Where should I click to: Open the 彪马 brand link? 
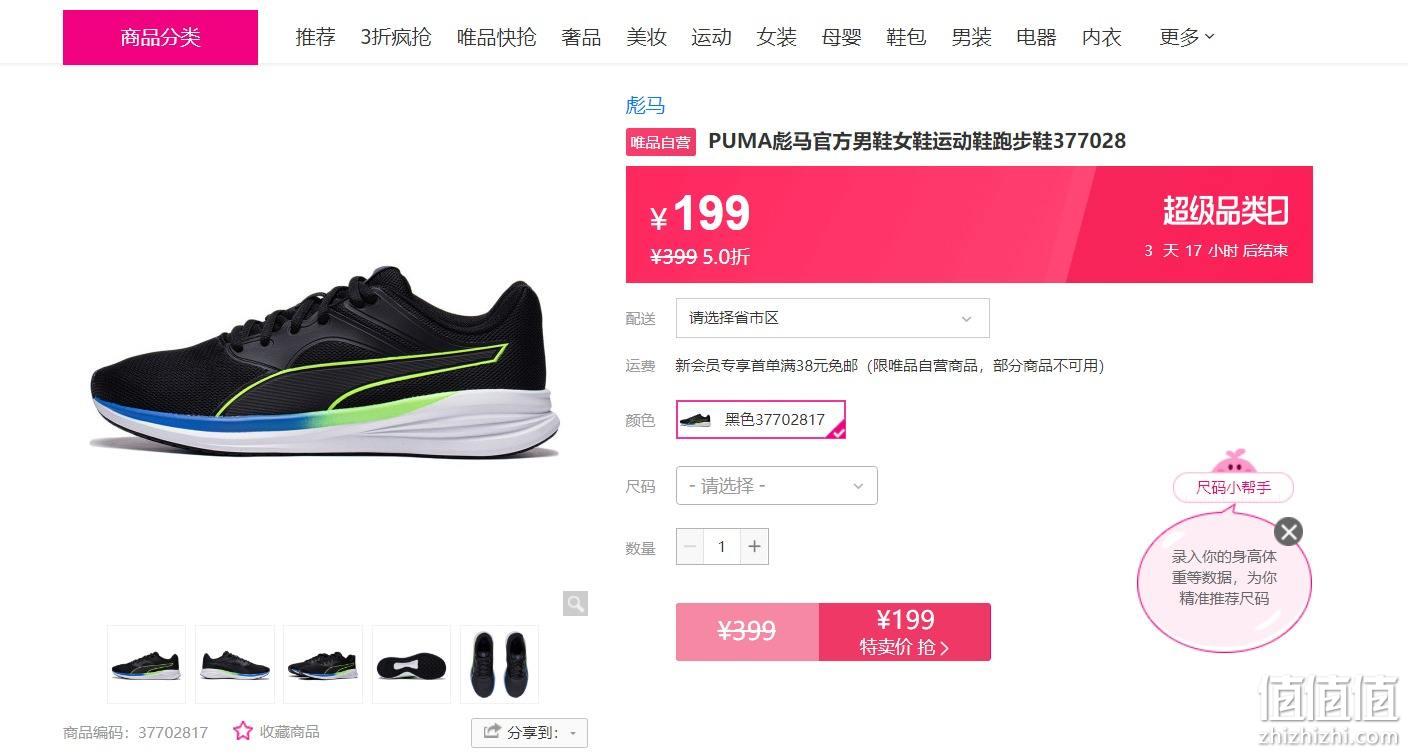[645, 105]
